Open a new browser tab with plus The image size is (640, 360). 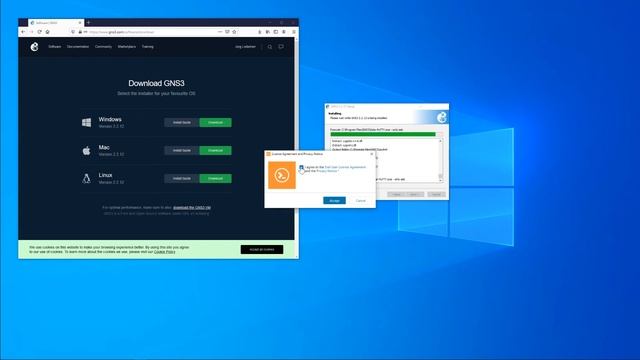click(88, 22)
